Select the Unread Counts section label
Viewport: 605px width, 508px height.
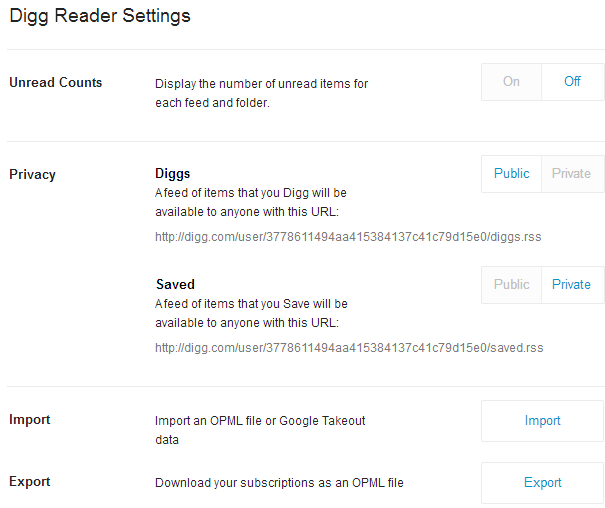click(56, 83)
